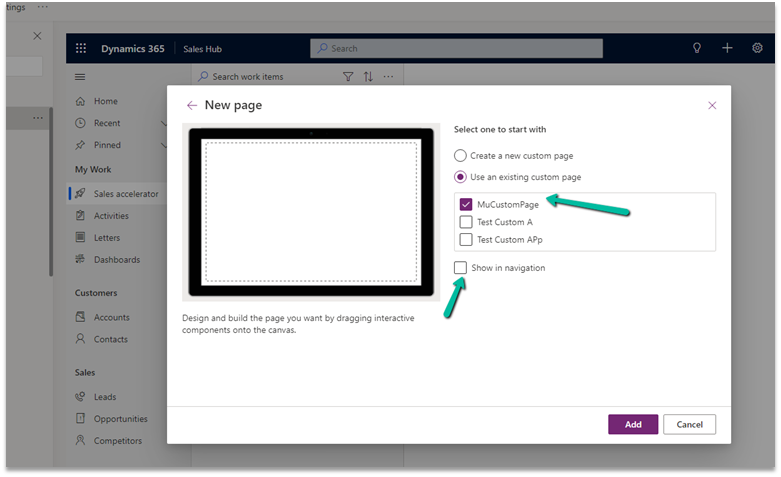Uncheck the MuCustomPage checkbox

466,205
